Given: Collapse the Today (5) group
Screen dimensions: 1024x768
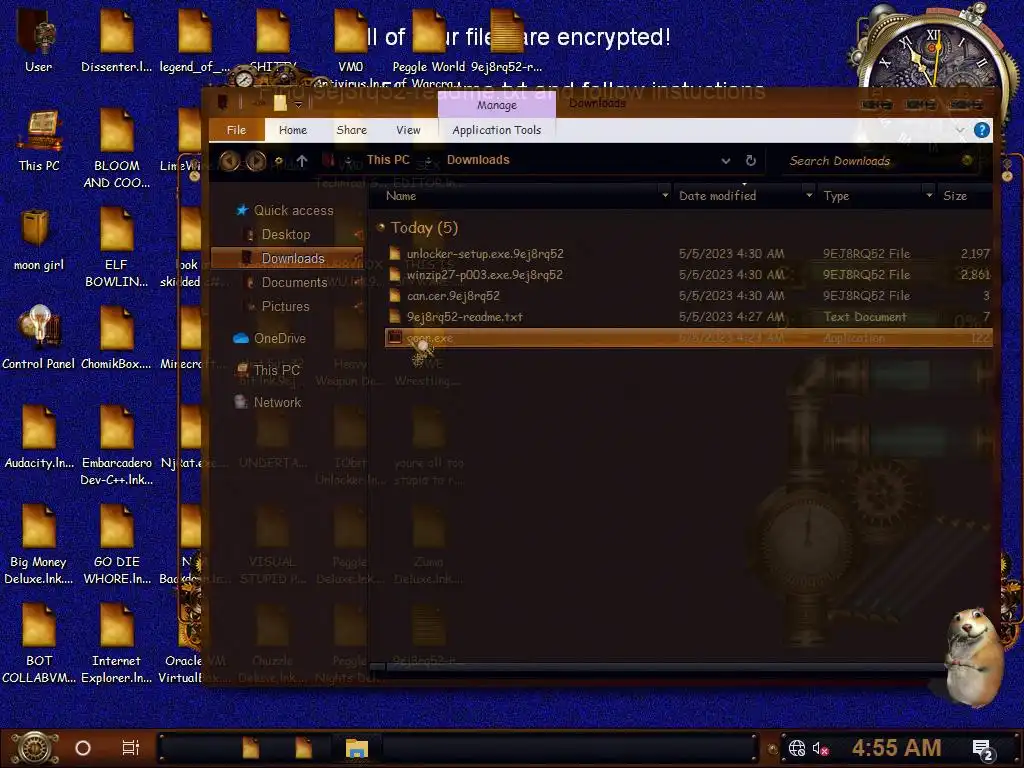Looking at the screenshot, I should [381, 227].
